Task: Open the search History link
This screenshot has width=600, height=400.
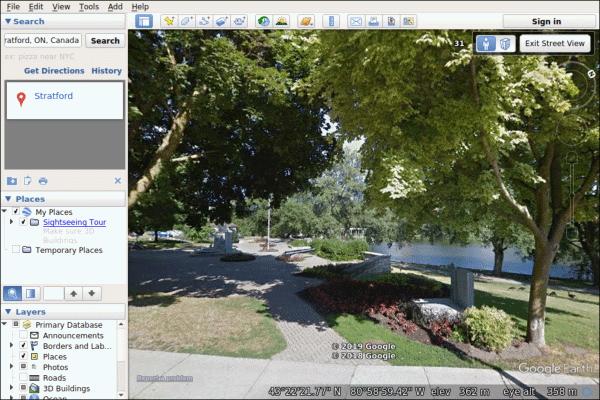Action: (x=106, y=71)
